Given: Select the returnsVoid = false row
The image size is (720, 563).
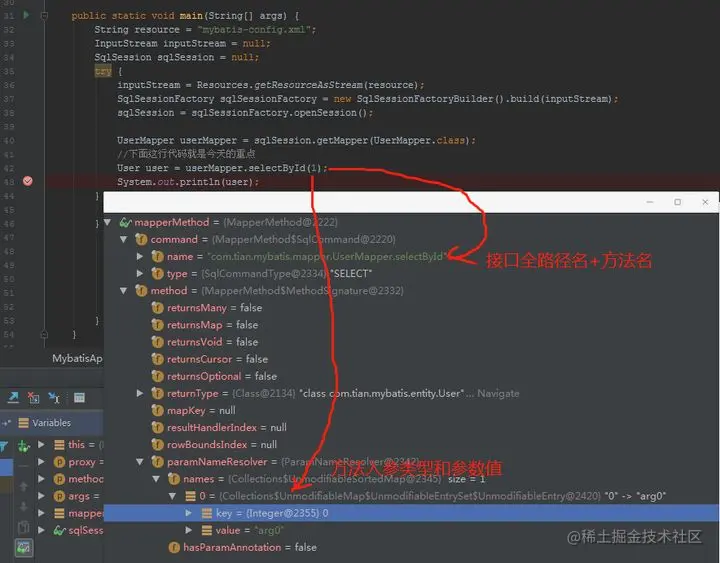Looking at the screenshot, I should pyautogui.click(x=411, y=342).
